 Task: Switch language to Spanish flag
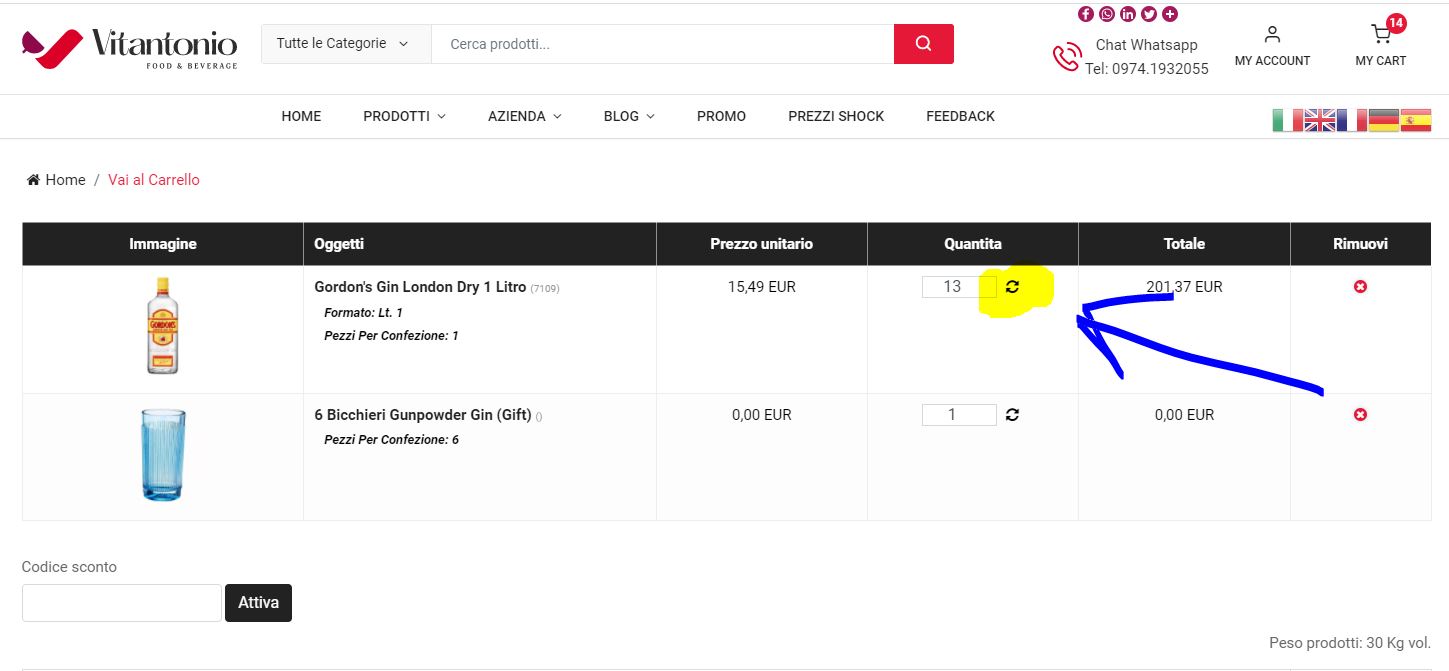coord(1416,120)
